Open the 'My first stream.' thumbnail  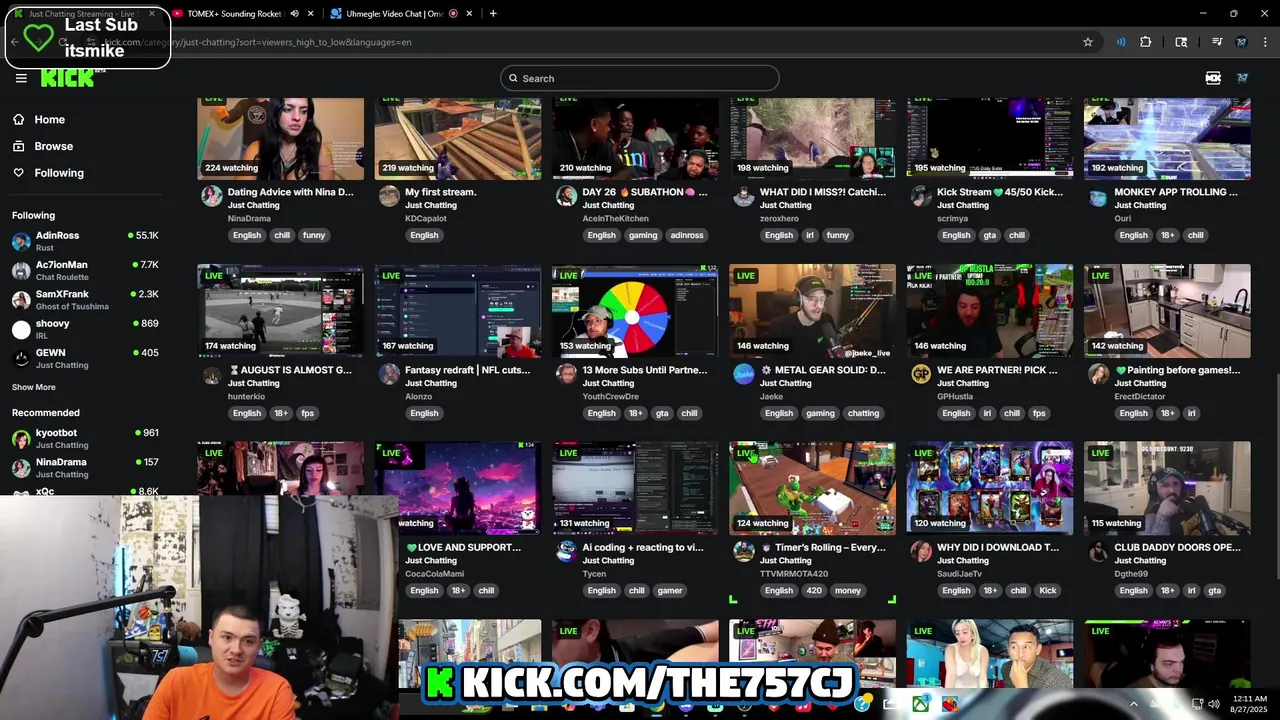point(458,138)
